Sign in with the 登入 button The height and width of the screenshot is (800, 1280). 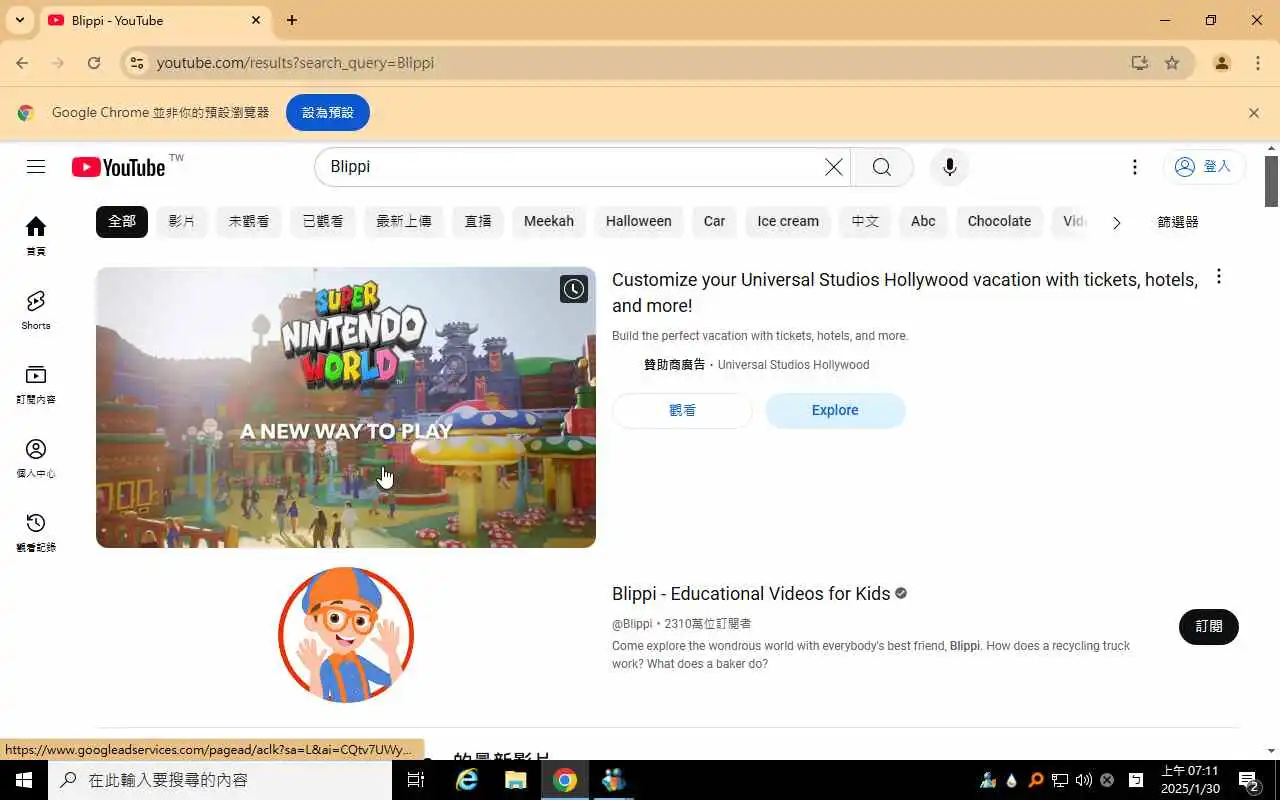click(x=1204, y=167)
